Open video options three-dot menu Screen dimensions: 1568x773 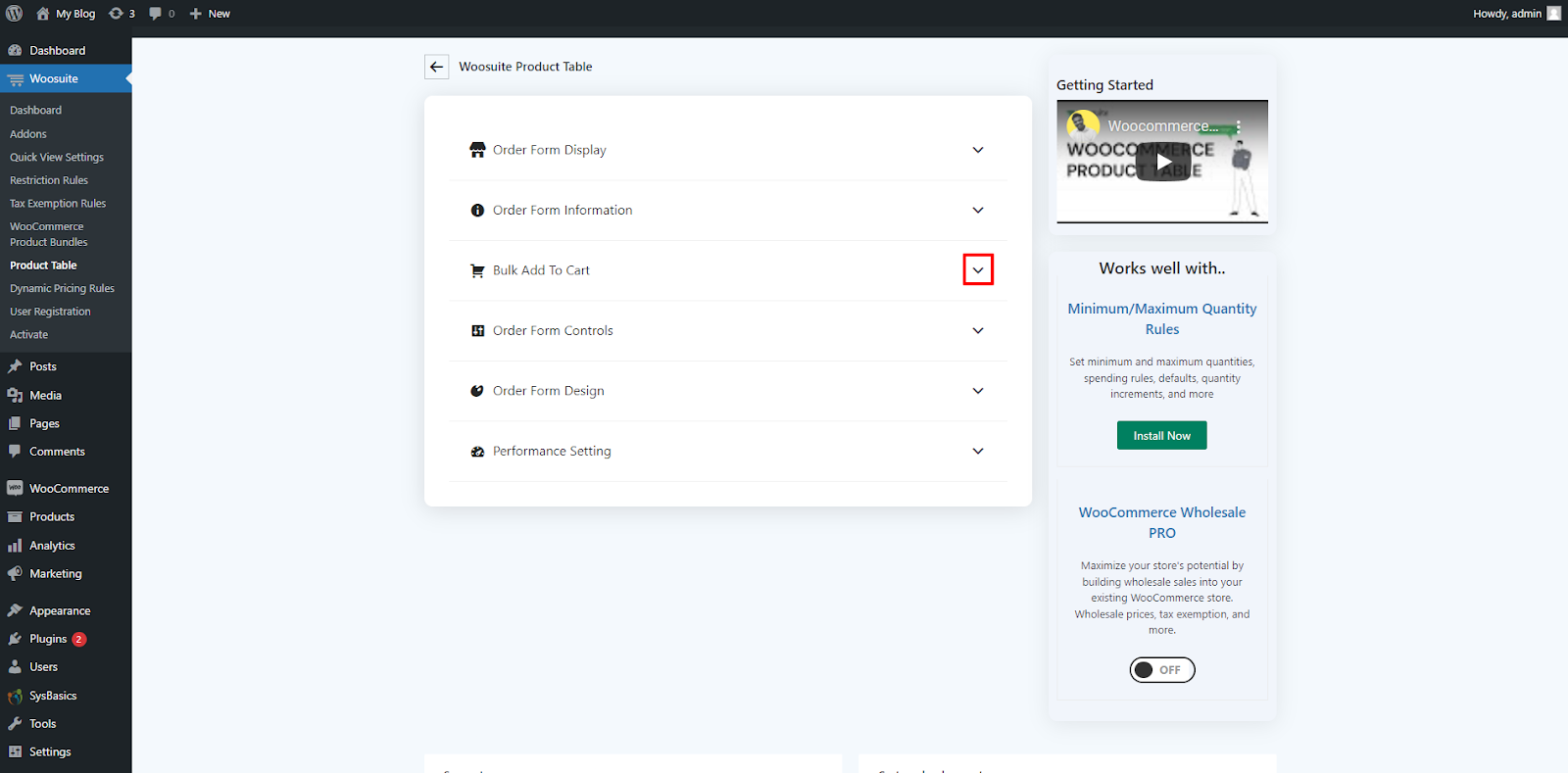point(1239,126)
